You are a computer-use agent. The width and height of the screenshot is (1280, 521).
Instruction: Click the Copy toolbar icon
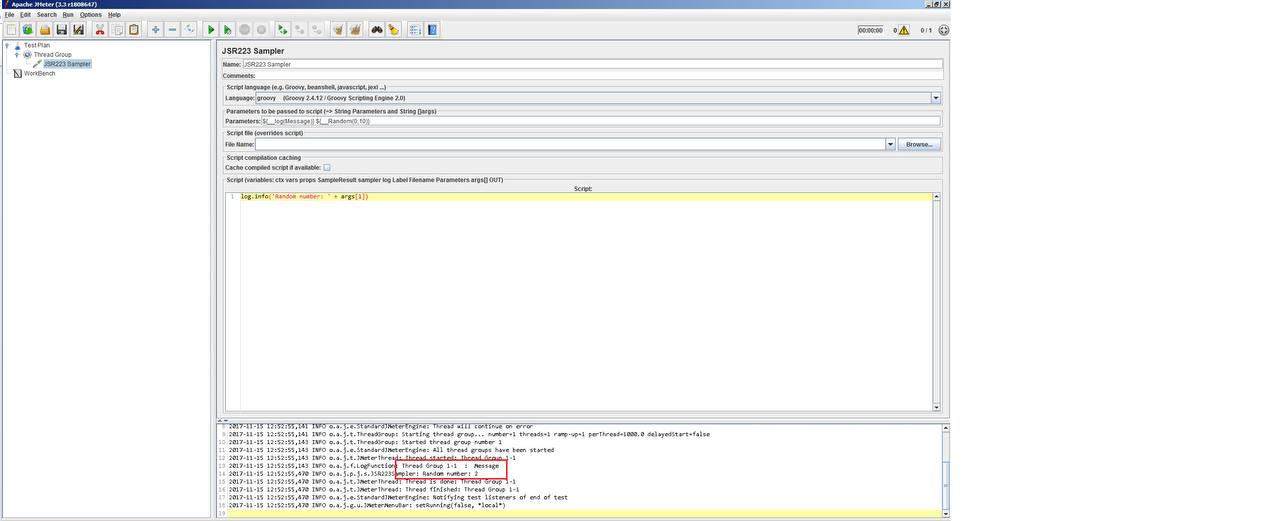point(117,30)
